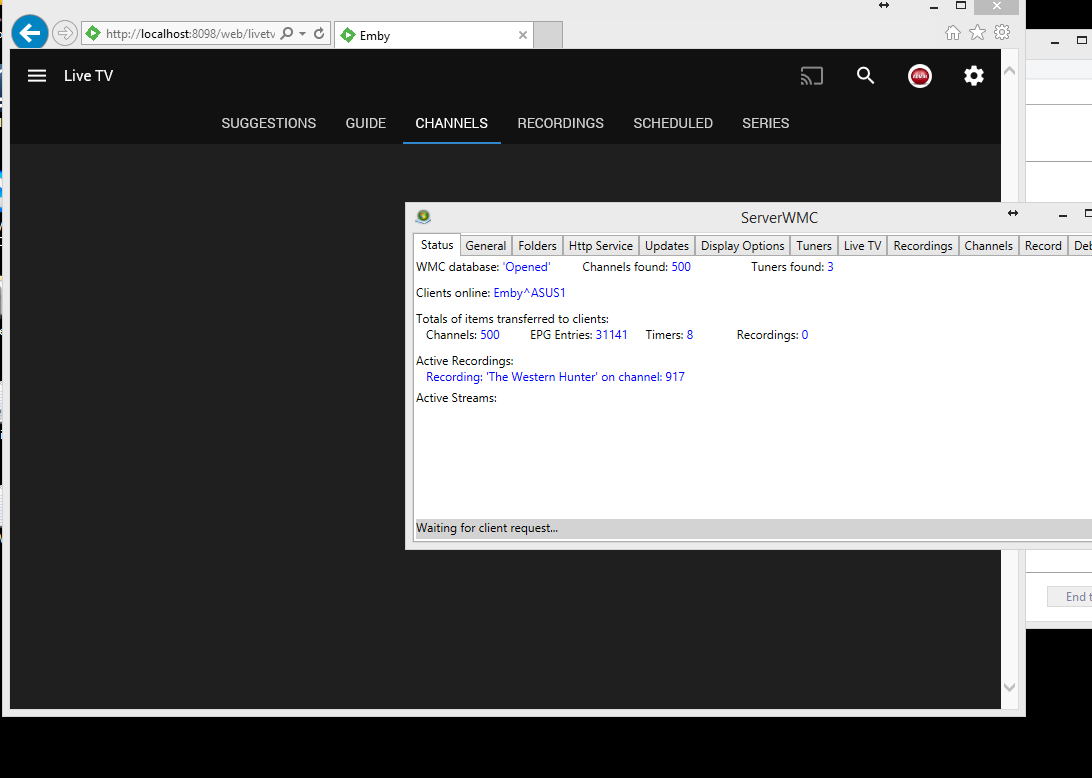Open the ServerWMC Record tab
This screenshot has height=778, width=1092.
tap(1043, 246)
